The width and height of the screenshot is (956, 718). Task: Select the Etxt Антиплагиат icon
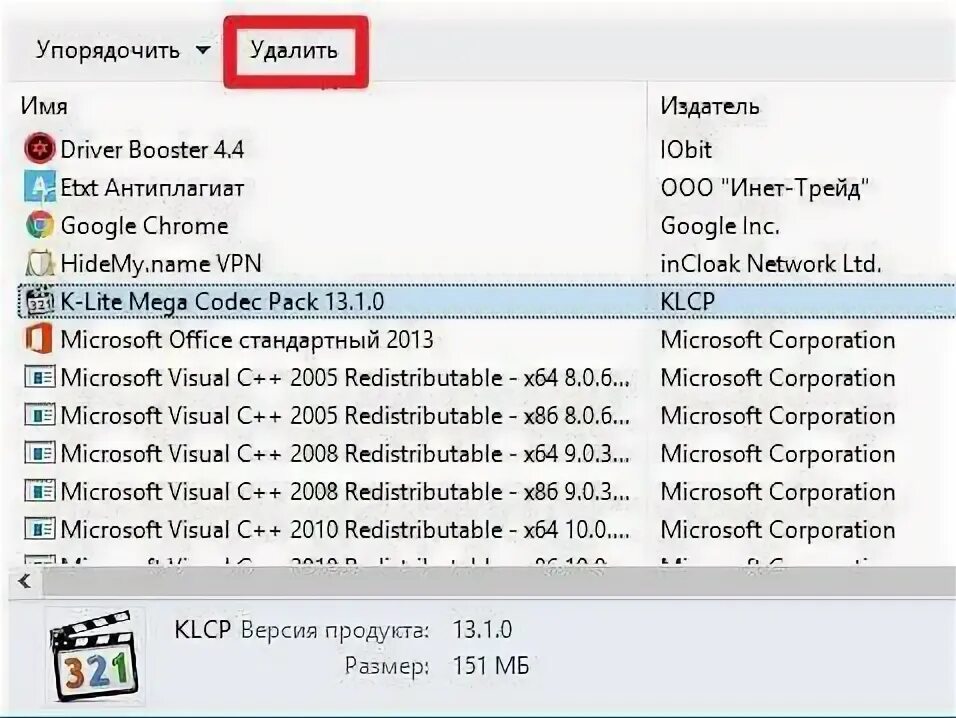point(39,187)
